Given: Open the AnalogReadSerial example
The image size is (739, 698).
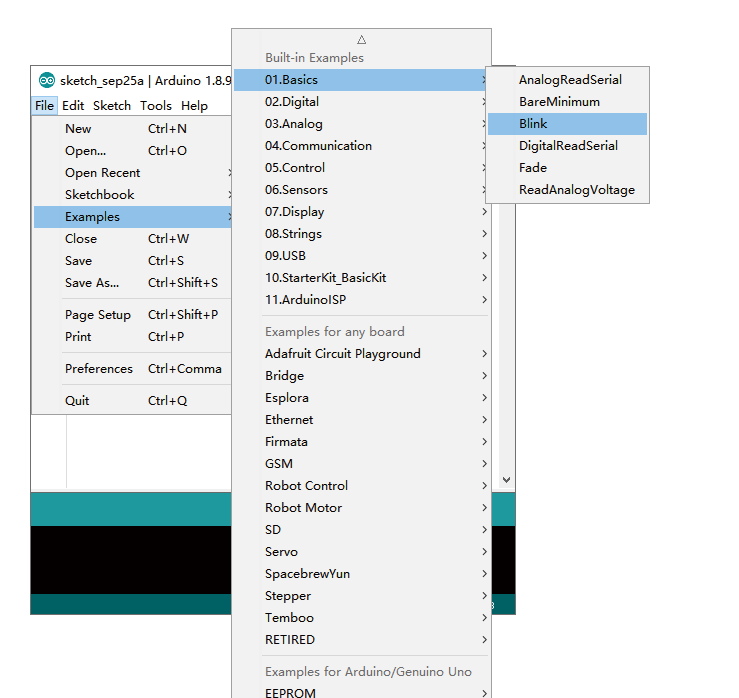Looking at the screenshot, I should [567, 80].
